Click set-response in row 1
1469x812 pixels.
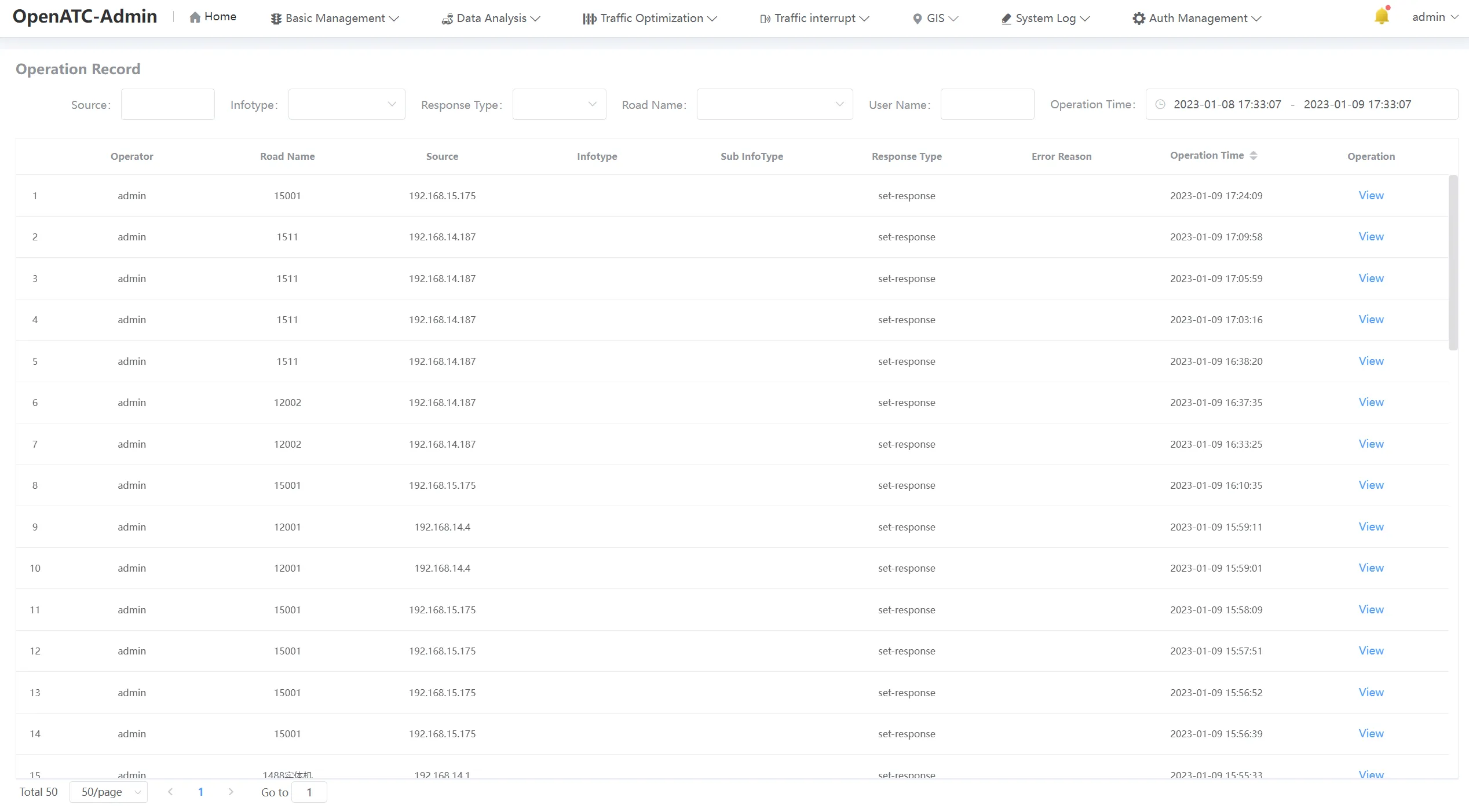pyautogui.click(x=907, y=196)
